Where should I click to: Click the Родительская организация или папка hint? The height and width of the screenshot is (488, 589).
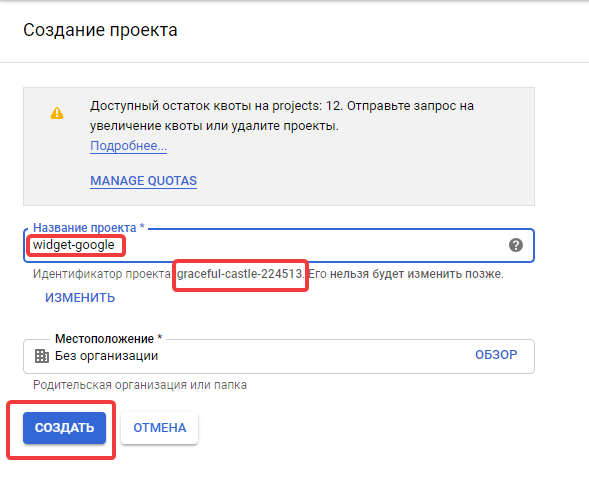140,385
